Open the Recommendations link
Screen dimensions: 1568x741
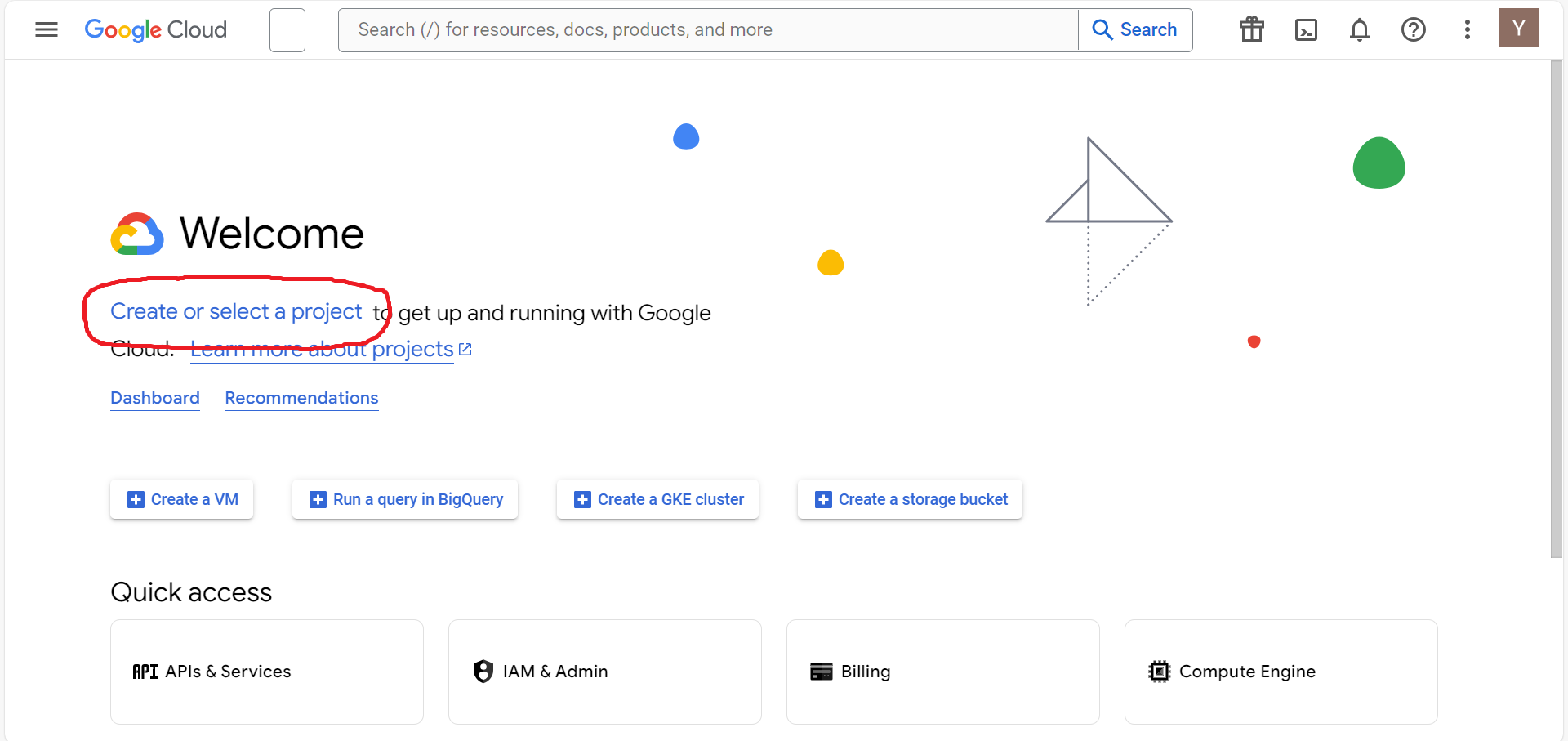[x=301, y=398]
